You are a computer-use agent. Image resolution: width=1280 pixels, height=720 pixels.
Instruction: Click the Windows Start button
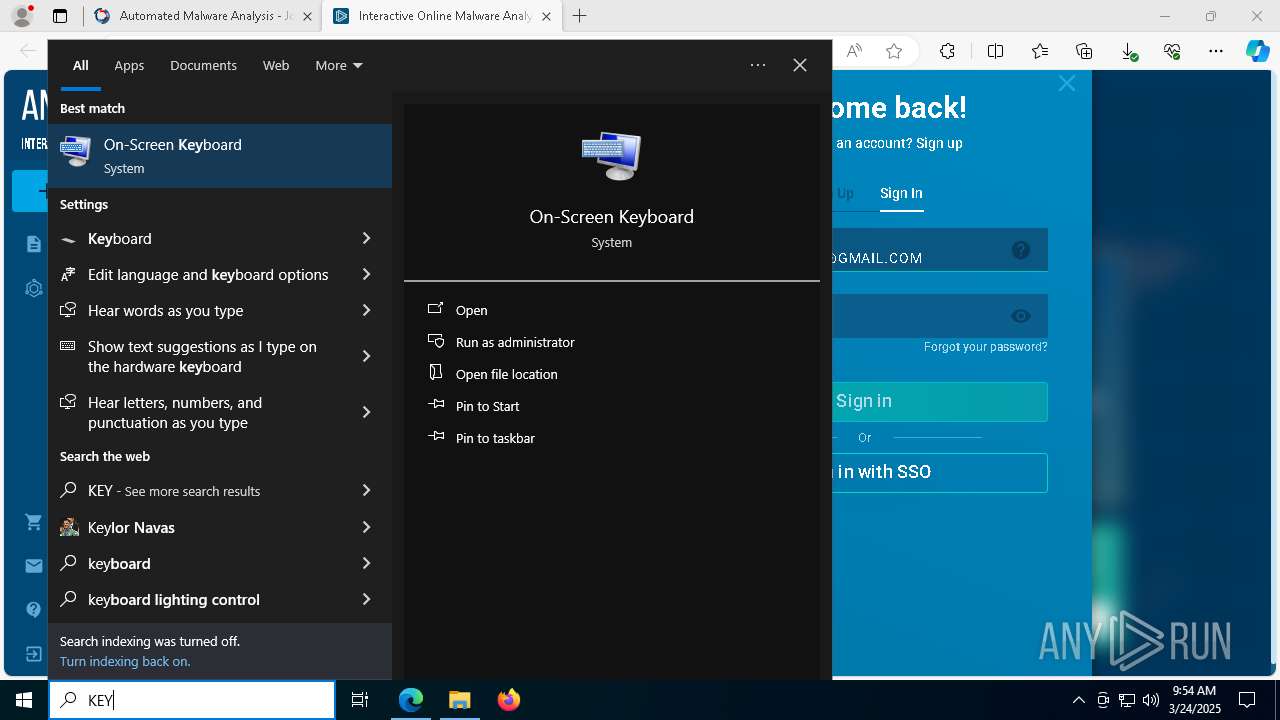24,700
